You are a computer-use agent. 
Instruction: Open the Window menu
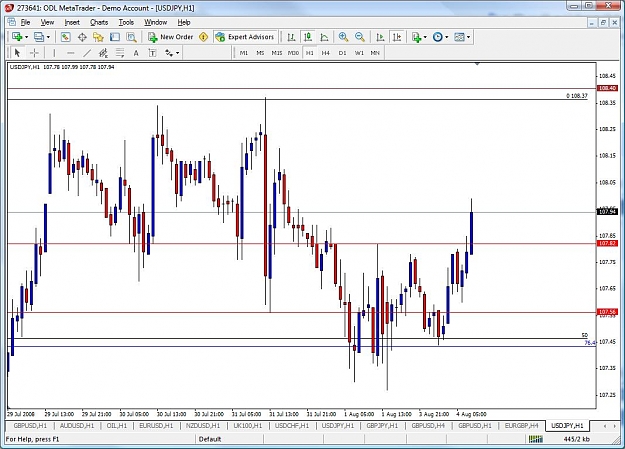155,22
